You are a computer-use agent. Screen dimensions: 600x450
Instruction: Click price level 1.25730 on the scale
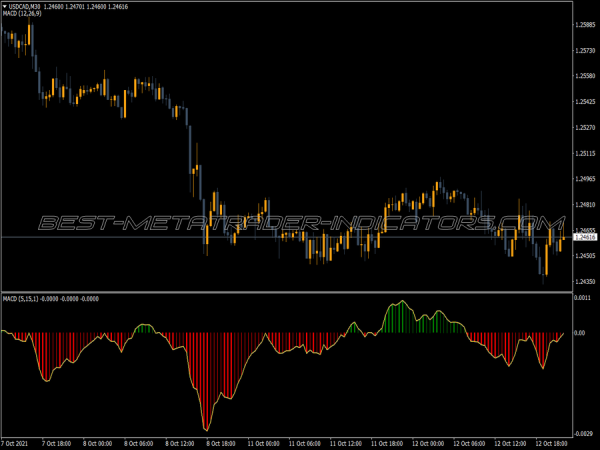pyautogui.click(x=585, y=51)
